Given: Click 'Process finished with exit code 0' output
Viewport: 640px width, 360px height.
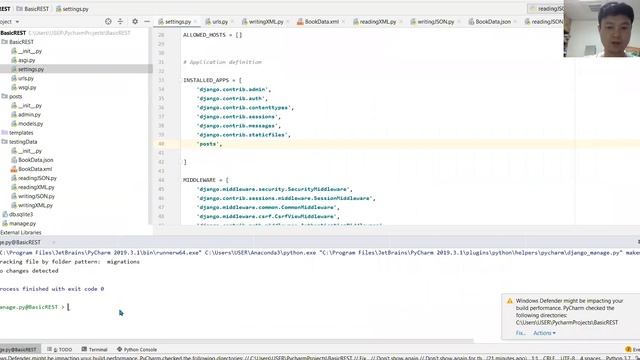Looking at the screenshot, I should point(52,289).
